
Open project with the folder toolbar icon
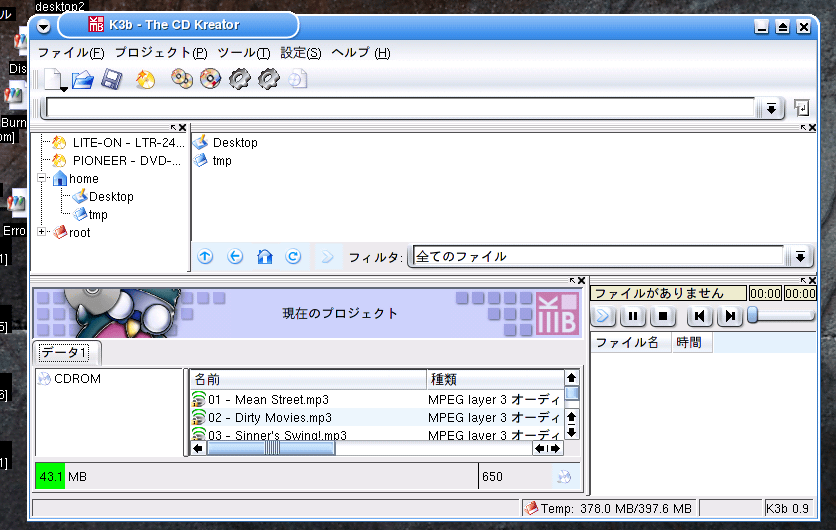pyautogui.click(x=83, y=79)
